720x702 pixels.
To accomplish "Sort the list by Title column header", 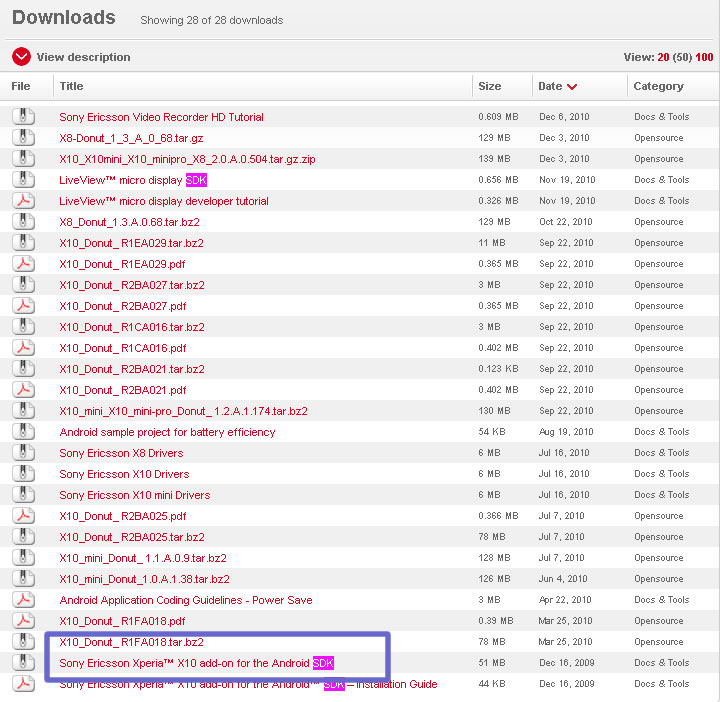I will [72, 86].
